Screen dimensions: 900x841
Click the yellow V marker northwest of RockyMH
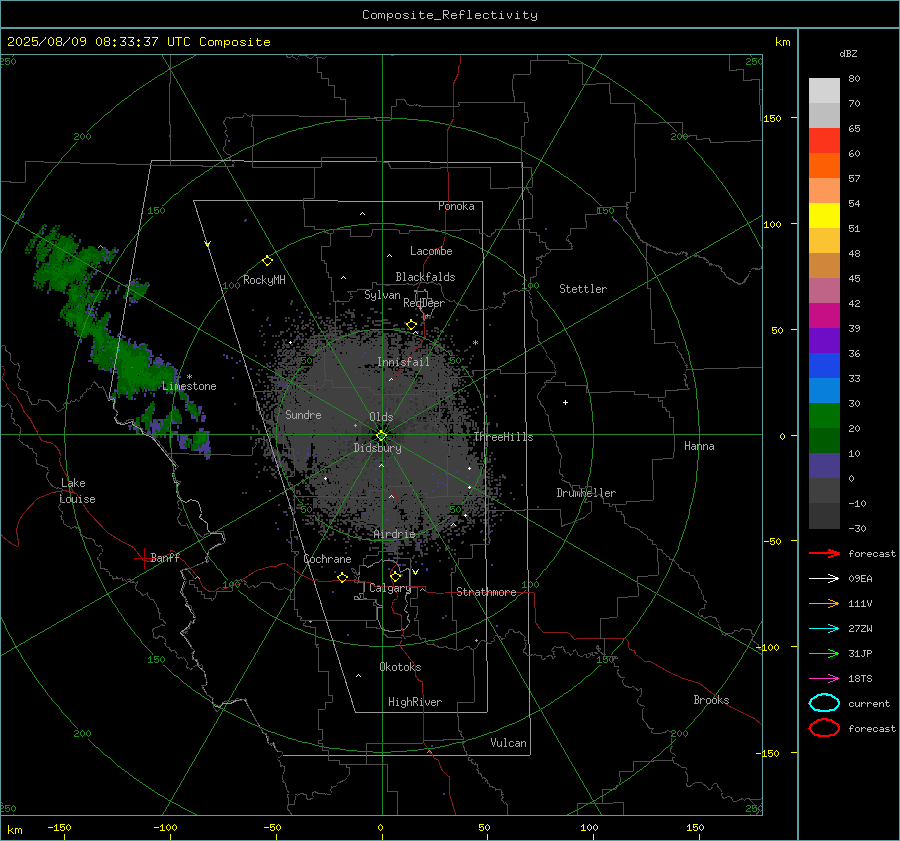pyautogui.click(x=208, y=244)
